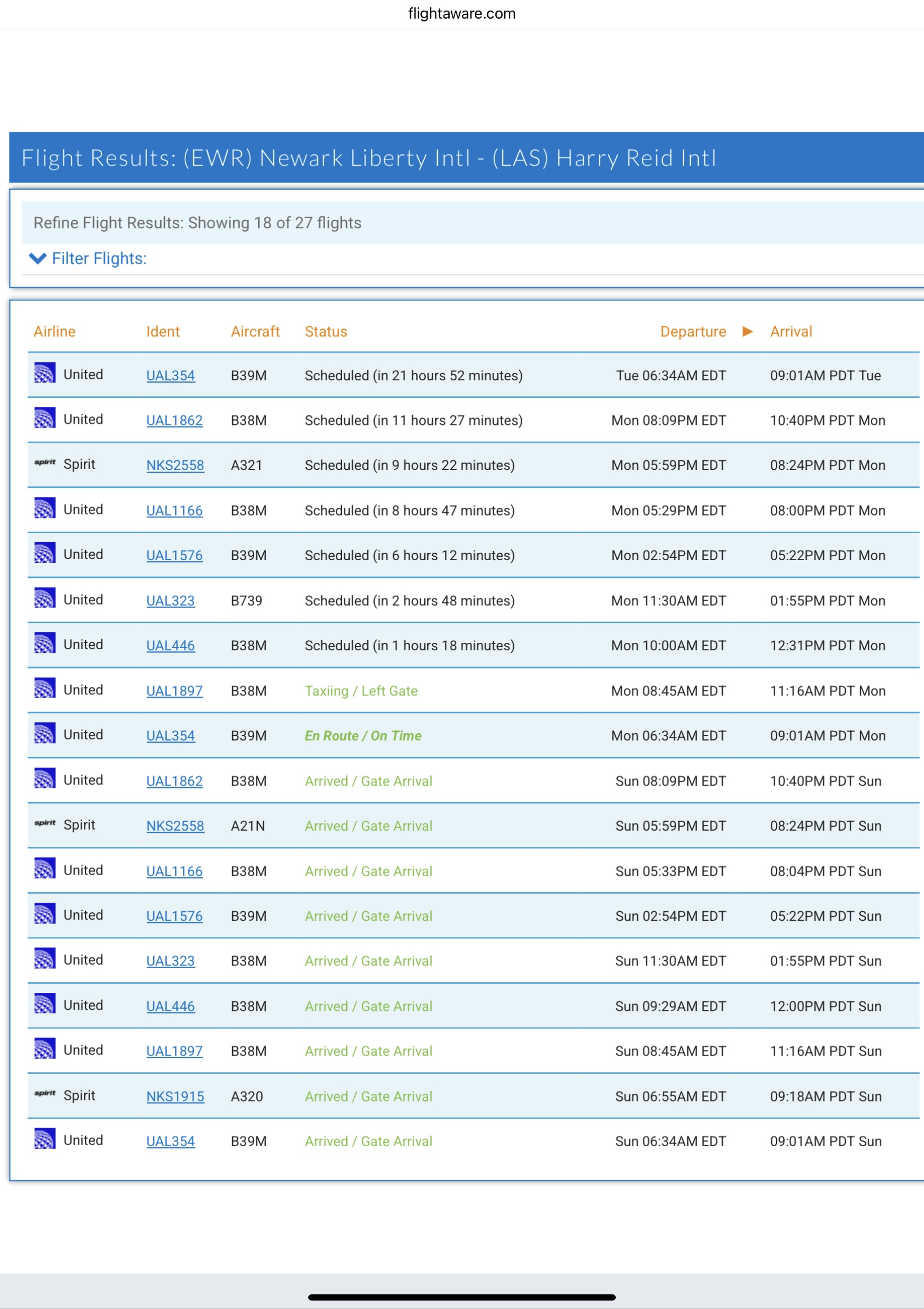
Task: Sort by the Ident column header
Action: pyautogui.click(x=163, y=332)
